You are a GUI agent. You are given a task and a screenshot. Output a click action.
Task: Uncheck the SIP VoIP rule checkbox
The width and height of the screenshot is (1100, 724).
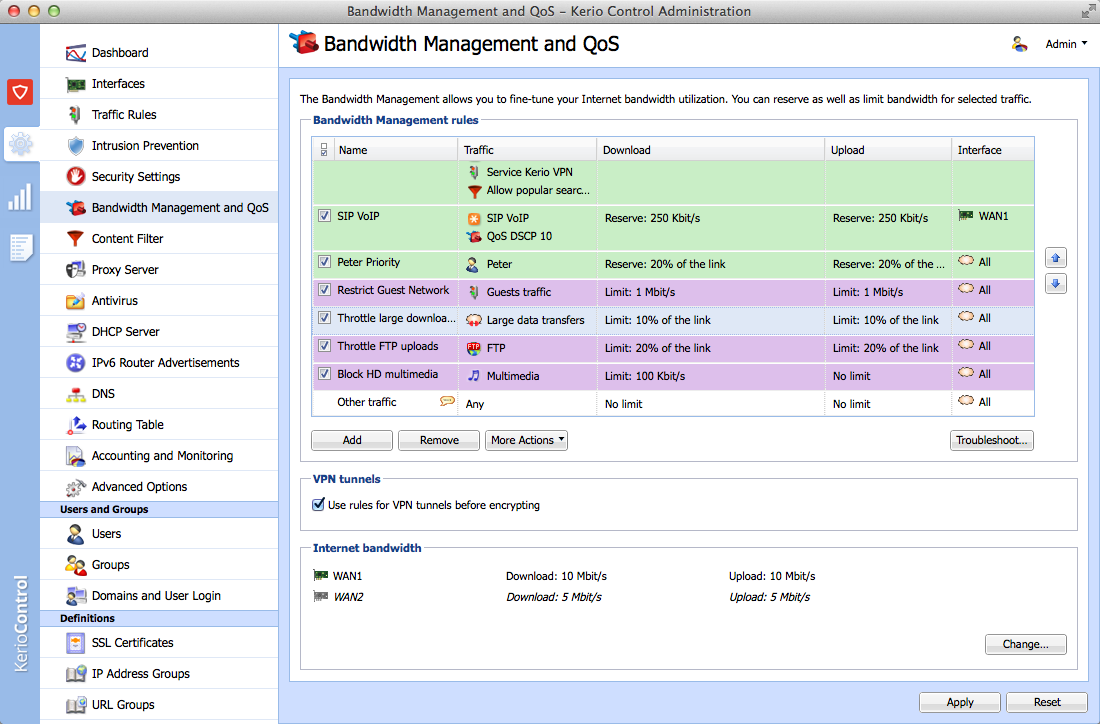tap(324, 215)
